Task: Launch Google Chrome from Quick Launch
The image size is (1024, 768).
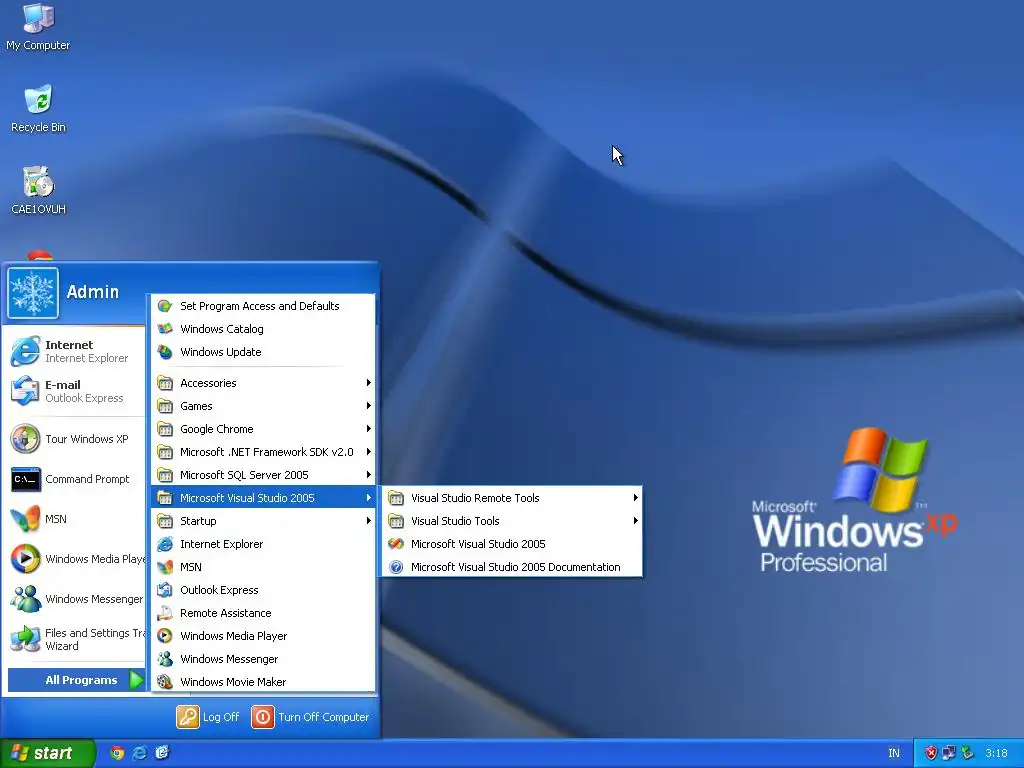Action: tap(117, 753)
